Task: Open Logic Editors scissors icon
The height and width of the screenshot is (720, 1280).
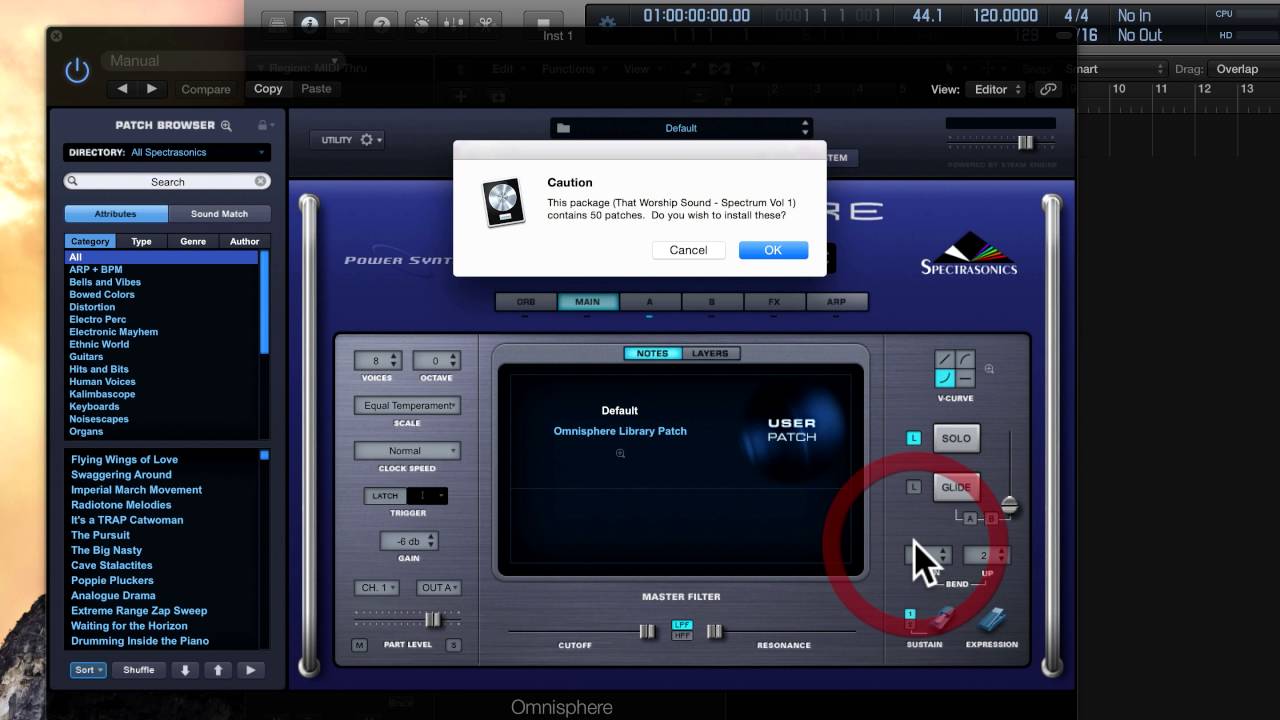Action: [485, 23]
